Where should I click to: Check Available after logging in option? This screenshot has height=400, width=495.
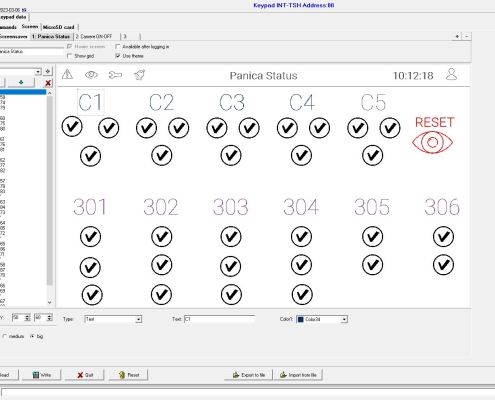118,47
